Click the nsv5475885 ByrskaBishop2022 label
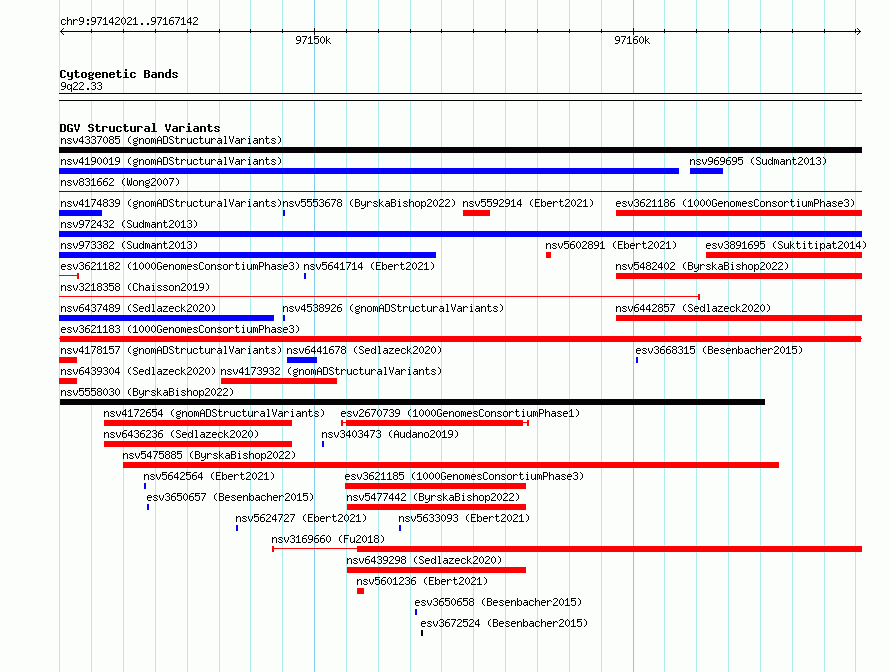890x672 pixels. [209, 455]
